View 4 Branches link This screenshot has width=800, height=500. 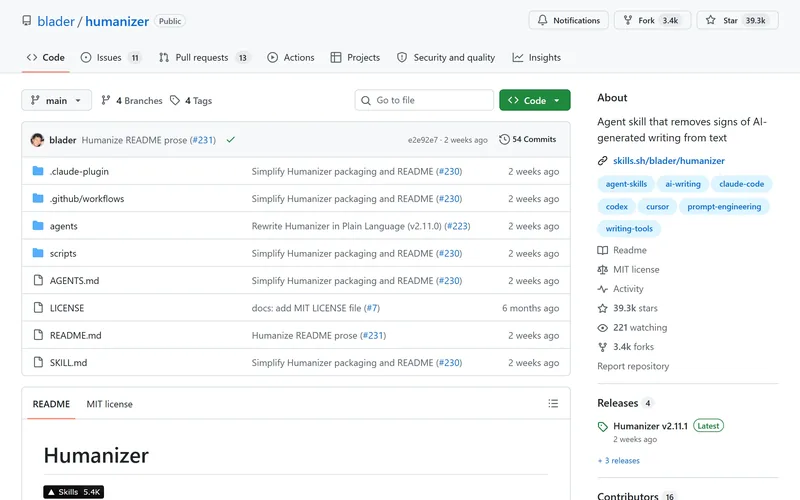click(132, 101)
